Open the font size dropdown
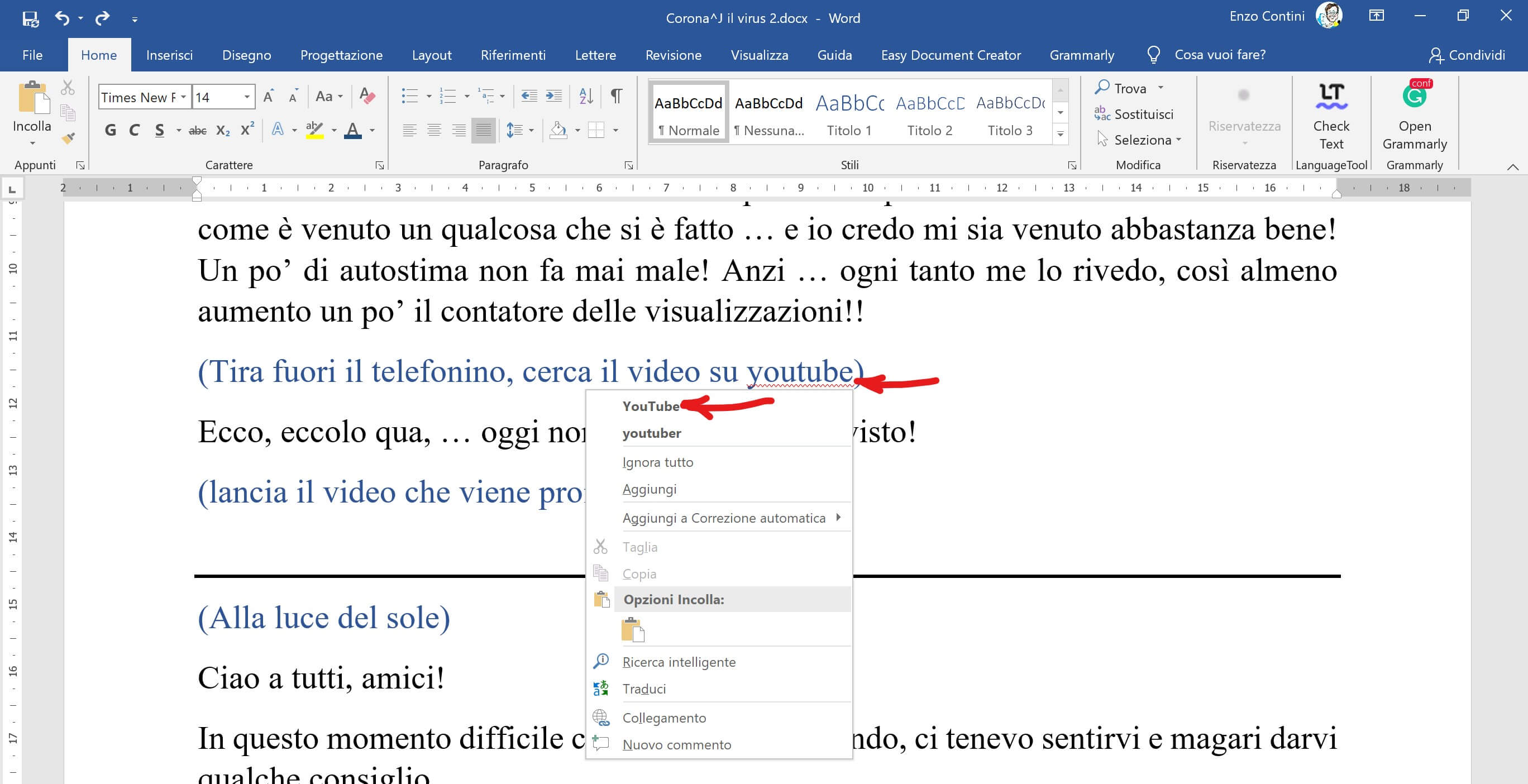Screen dimensions: 1528x784 tap(246, 97)
